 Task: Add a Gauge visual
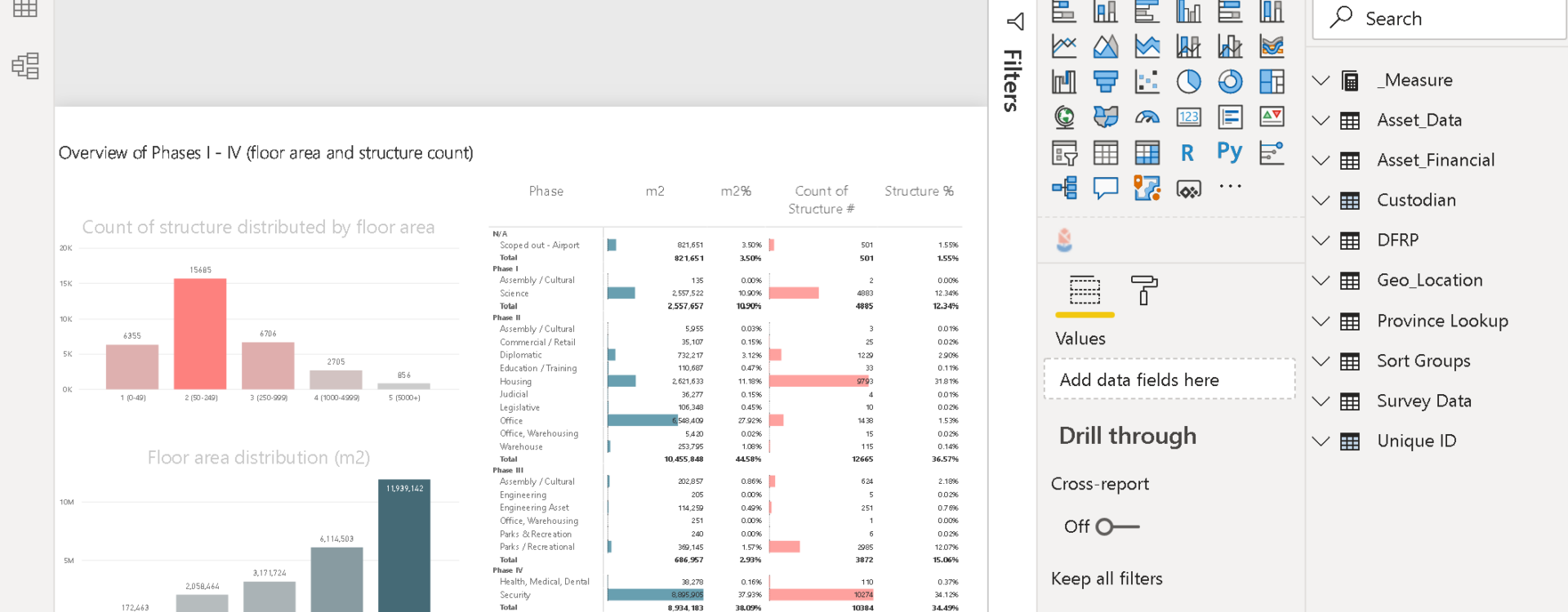pyautogui.click(x=1147, y=118)
